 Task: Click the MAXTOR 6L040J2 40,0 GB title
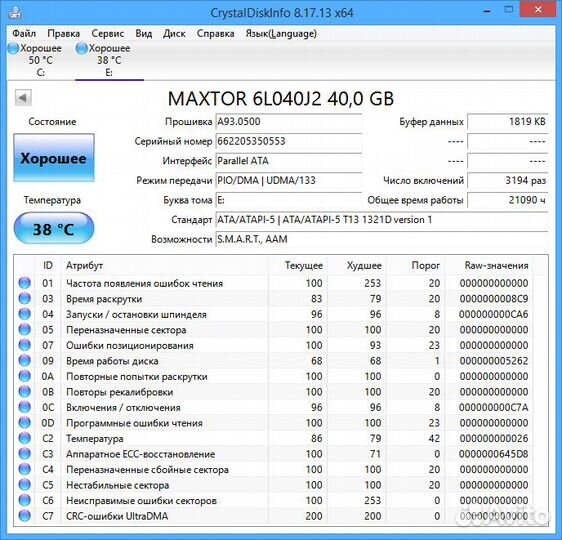click(281, 99)
